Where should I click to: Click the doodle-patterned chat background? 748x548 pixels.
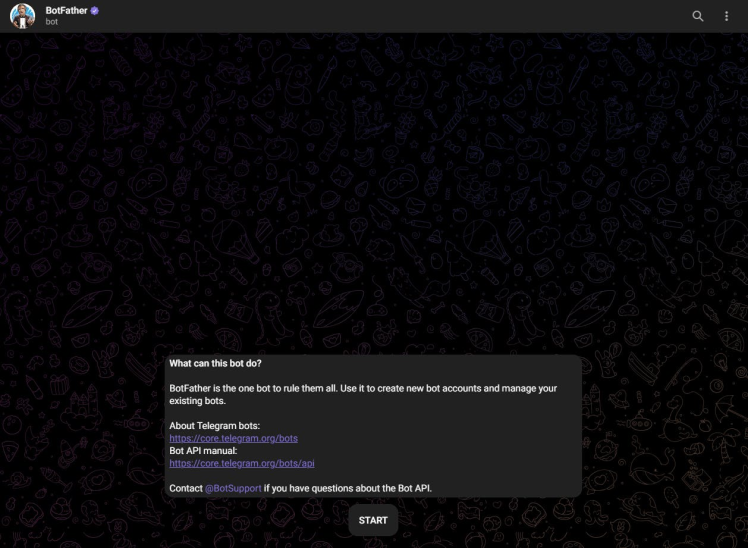(x=374, y=191)
